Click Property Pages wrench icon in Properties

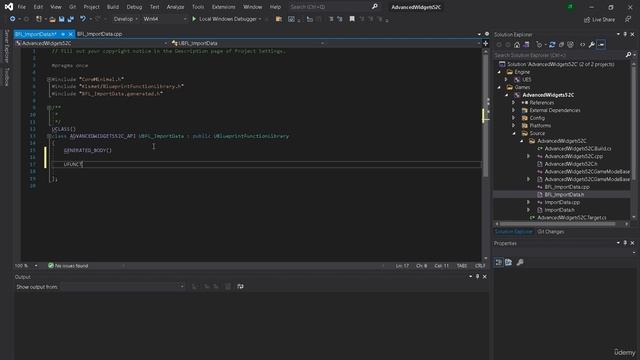click(520, 262)
